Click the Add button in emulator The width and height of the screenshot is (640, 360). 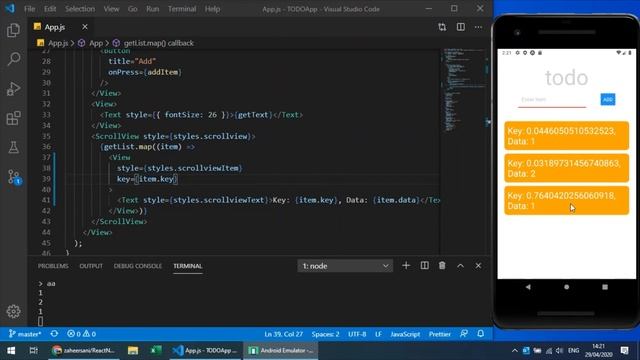click(608, 99)
